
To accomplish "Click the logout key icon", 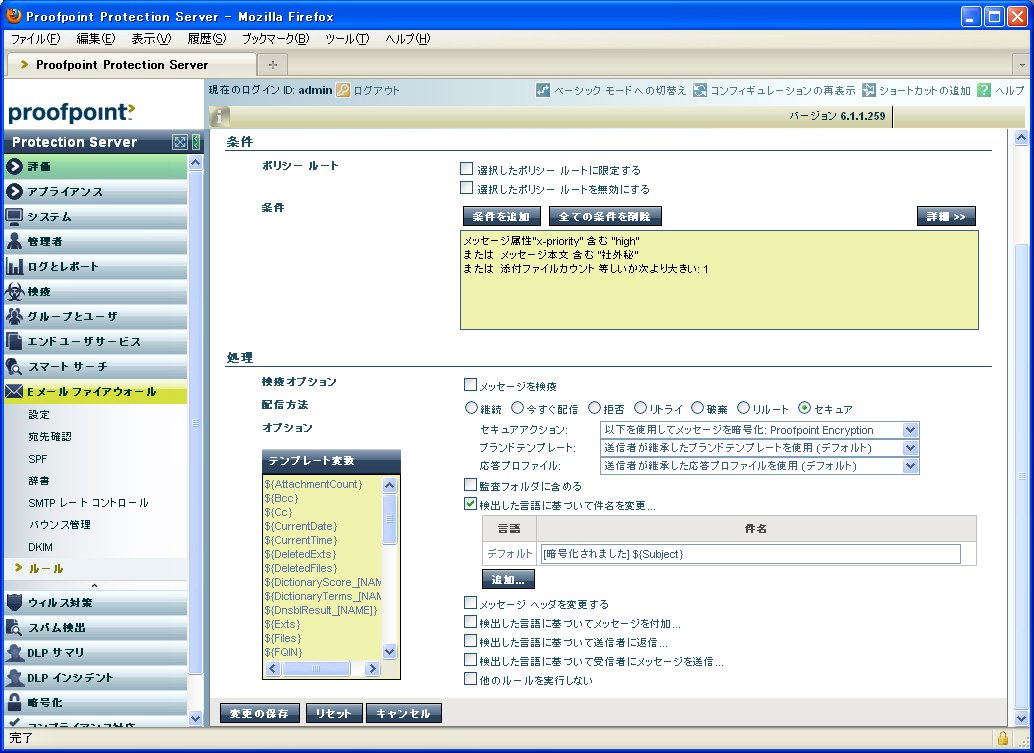I will pyautogui.click(x=343, y=90).
